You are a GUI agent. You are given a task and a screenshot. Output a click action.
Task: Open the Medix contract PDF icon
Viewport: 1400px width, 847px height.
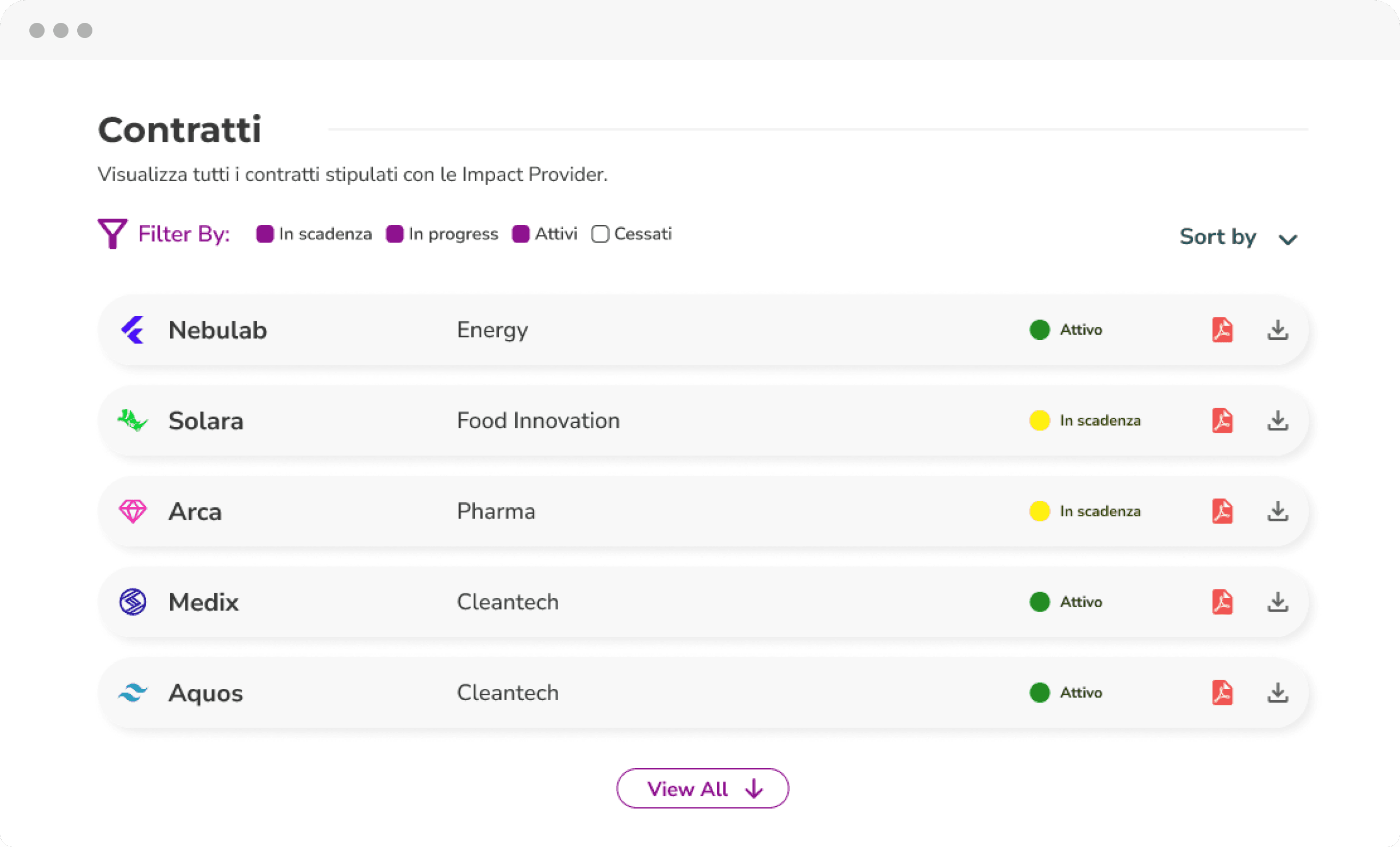pyautogui.click(x=1222, y=602)
